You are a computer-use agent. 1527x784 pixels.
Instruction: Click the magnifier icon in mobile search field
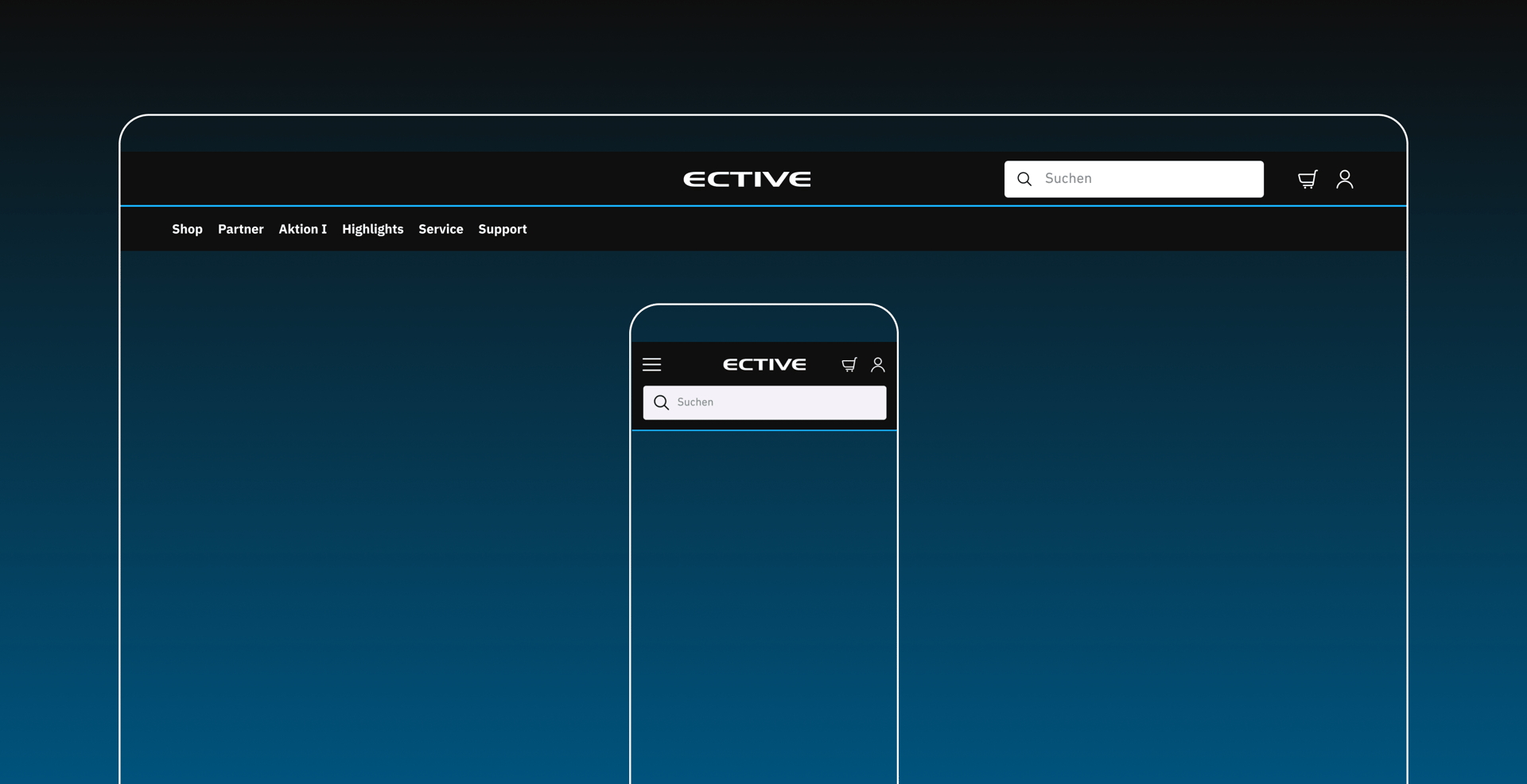coord(661,402)
